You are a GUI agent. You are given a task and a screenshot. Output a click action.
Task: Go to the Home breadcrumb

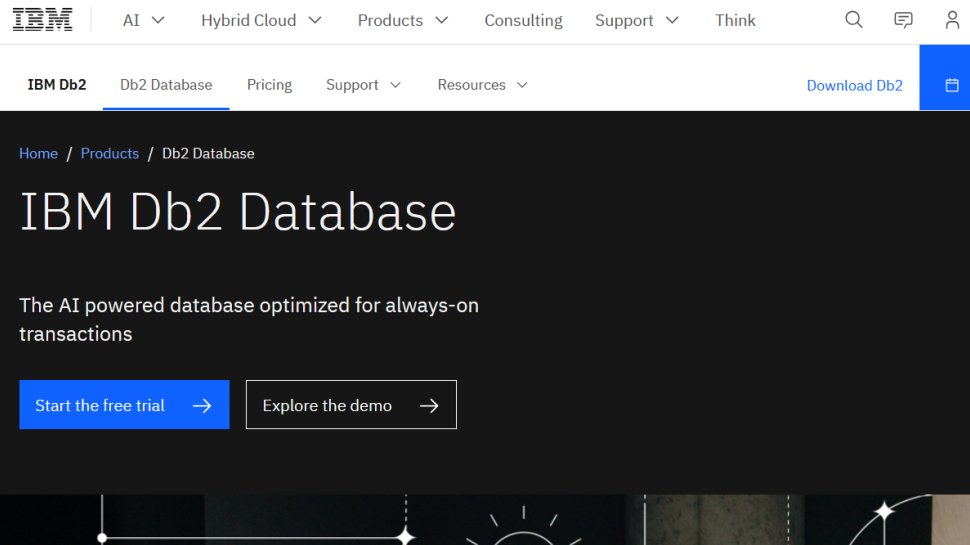38,153
